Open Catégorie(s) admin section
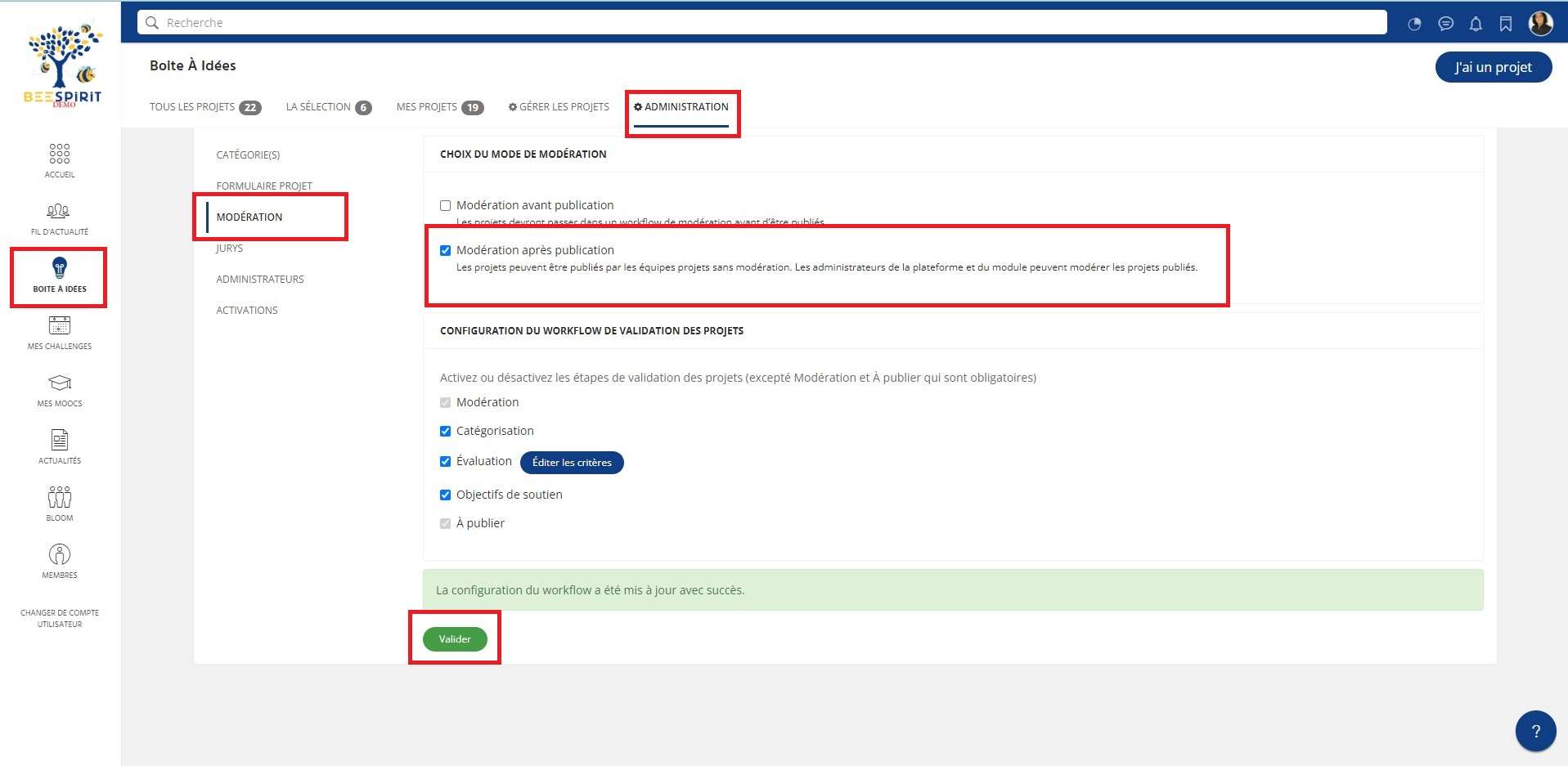Screen dimensions: 1568x766 248,155
